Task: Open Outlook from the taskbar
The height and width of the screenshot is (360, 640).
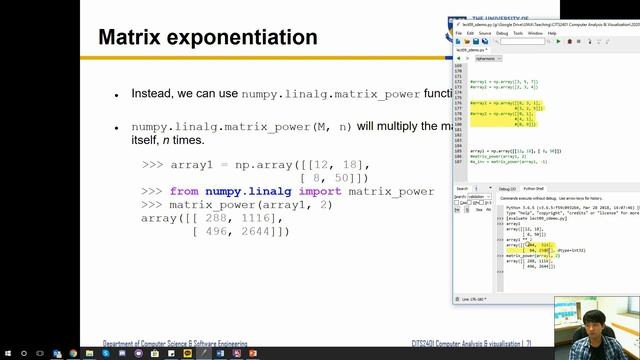Action: point(57,353)
